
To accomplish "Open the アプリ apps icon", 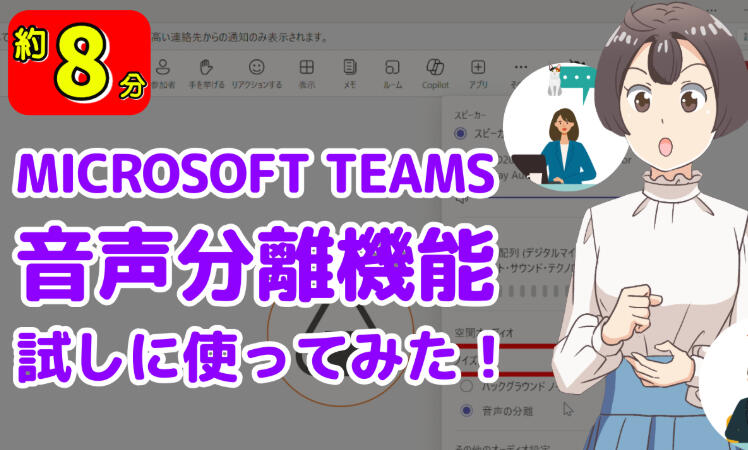I will tap(478, 68).
